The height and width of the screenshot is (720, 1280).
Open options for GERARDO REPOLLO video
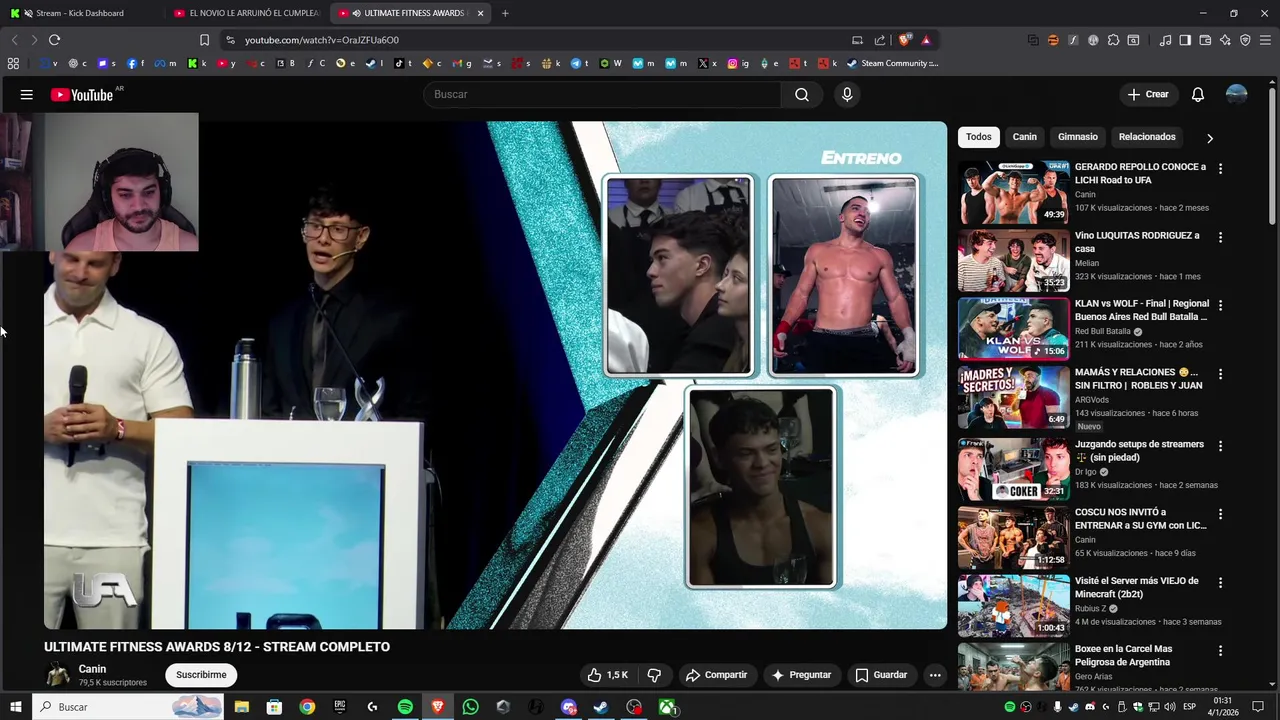tap(1220, 168)
